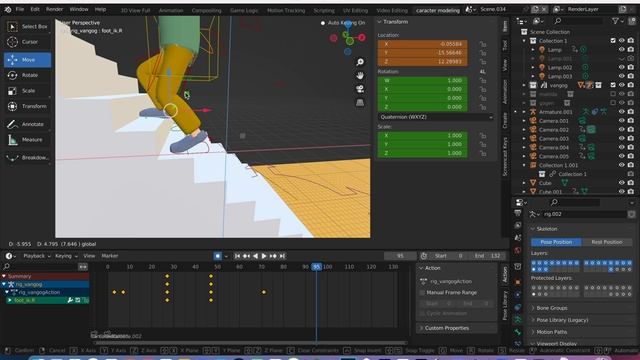The height and width of the screenshot is (360, 640).
Task: Click the viewport pan hand icon
Action: pyautogui.click(x=360, y=76)
